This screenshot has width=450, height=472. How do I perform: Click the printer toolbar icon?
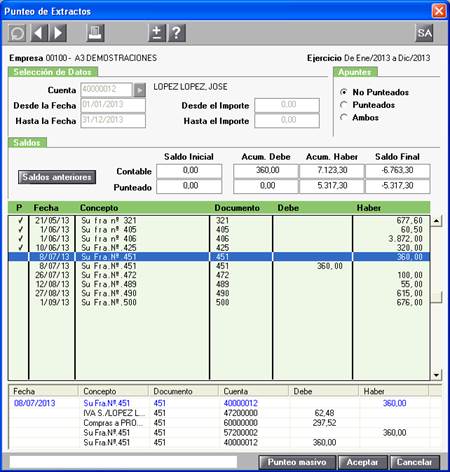coord(95,33)
